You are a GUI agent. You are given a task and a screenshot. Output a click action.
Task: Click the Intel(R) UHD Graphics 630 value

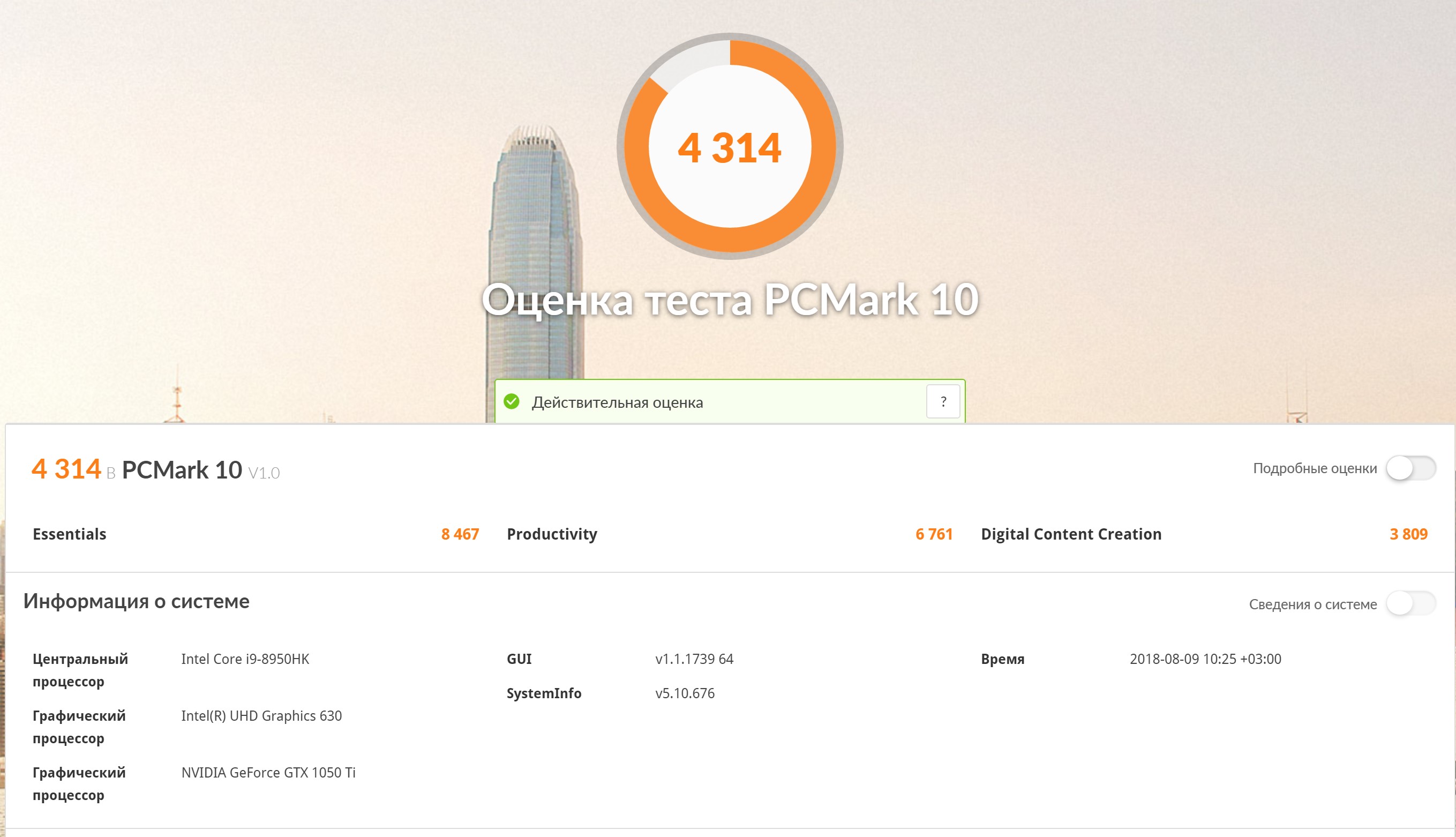[261, 716]
